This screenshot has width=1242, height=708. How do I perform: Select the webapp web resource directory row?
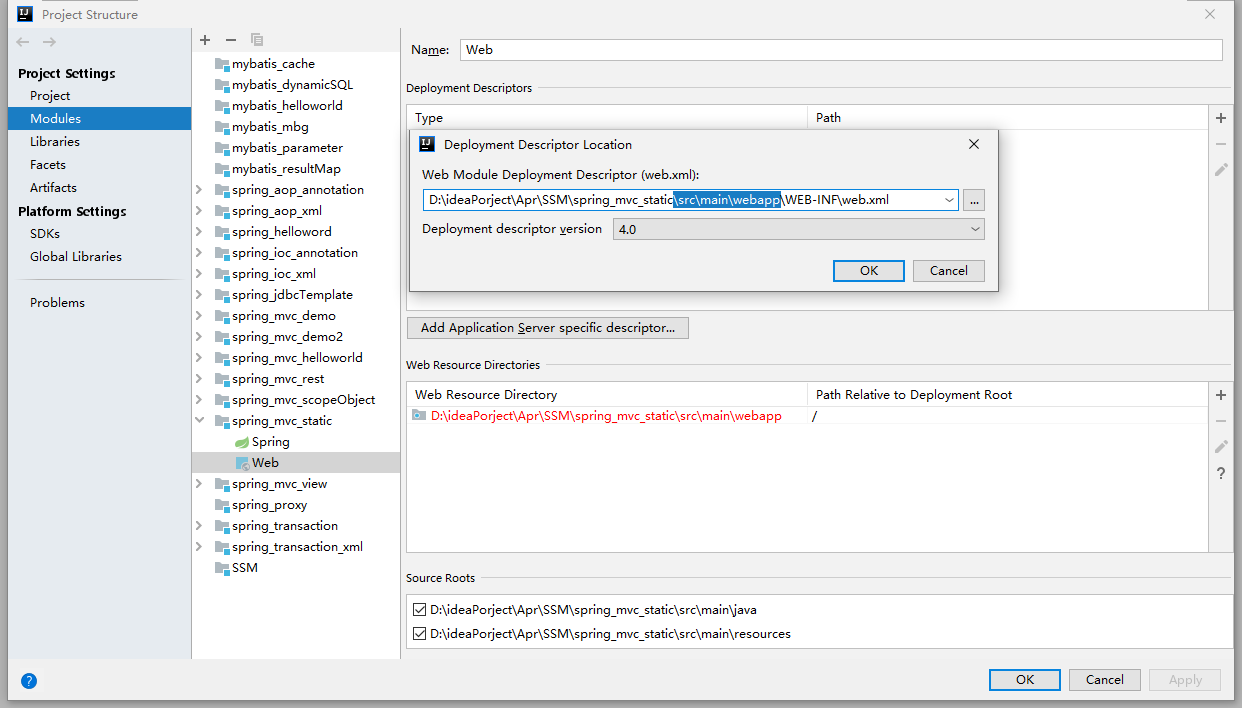tap(807, 416)
